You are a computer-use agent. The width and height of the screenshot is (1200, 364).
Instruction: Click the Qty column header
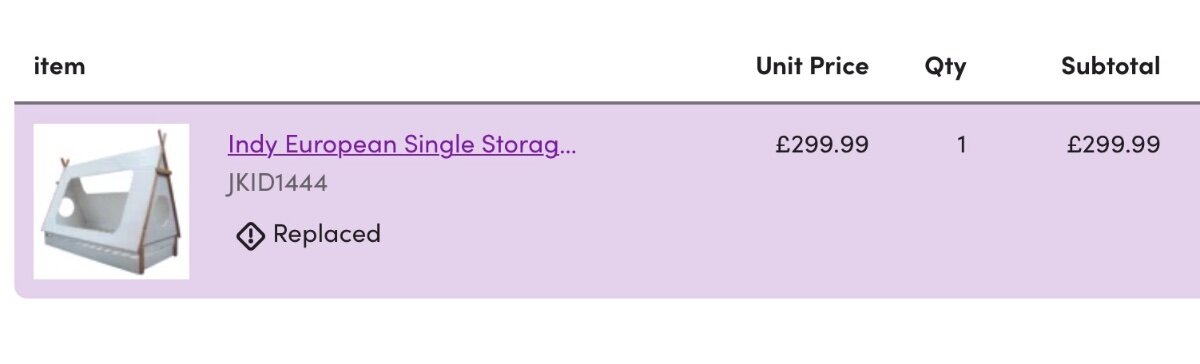click(946, 68)
